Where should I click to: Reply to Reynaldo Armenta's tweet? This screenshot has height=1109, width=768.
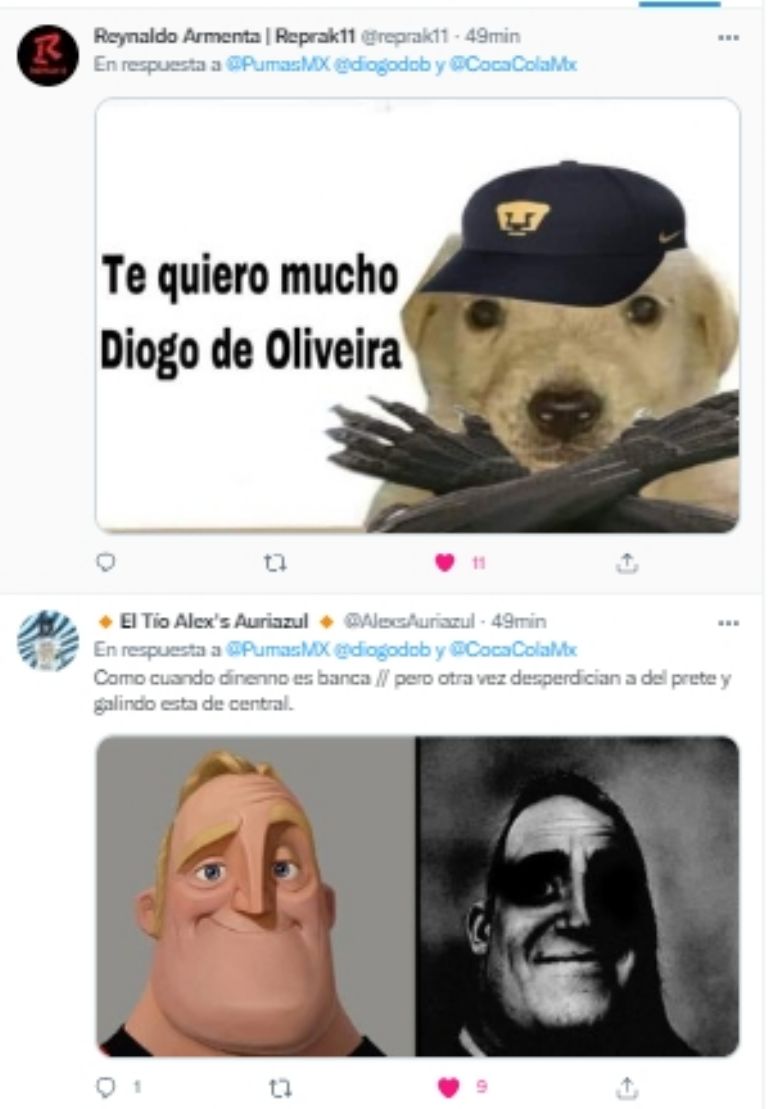click(x=105, y=562)
